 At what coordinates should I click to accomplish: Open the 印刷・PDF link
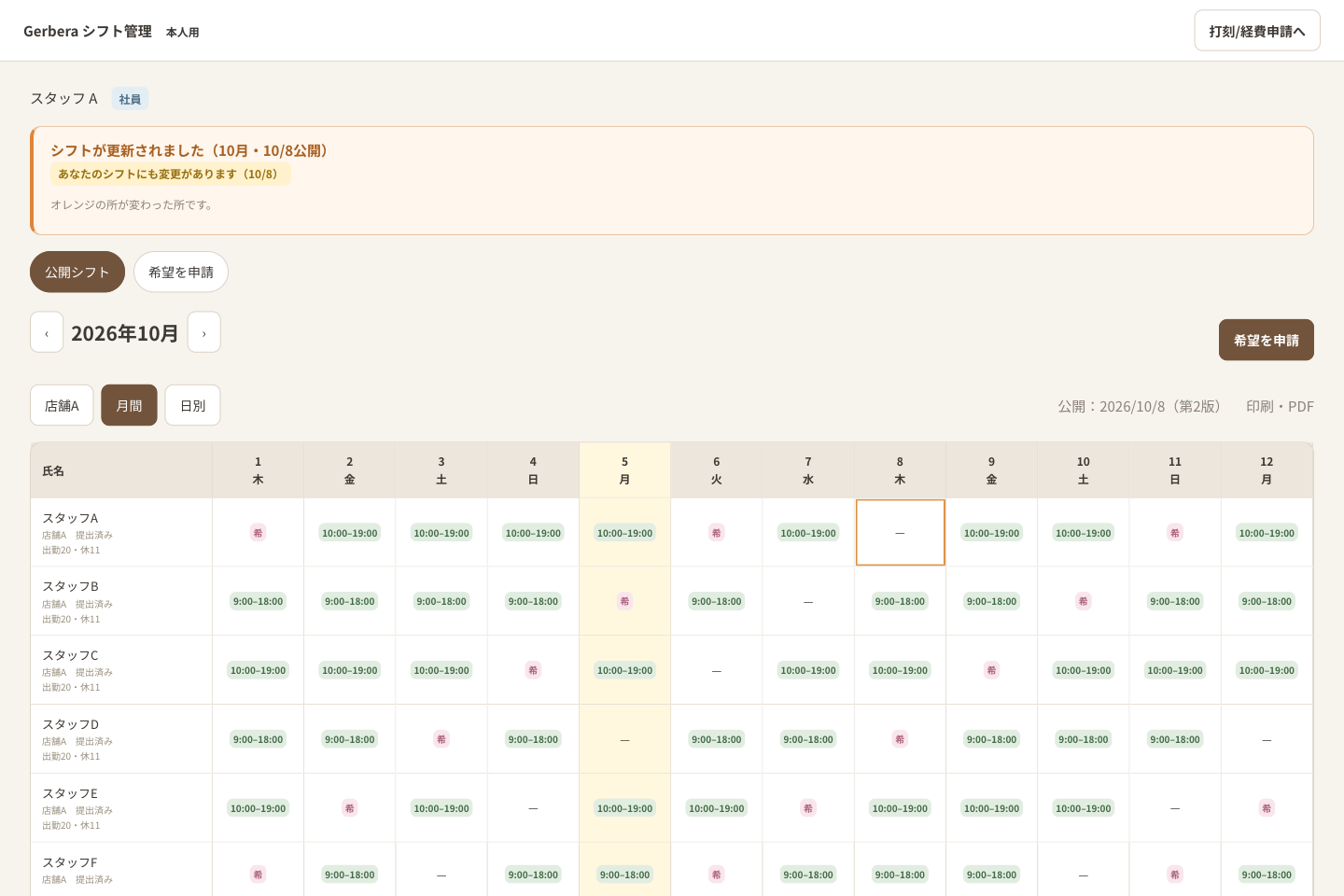pos(1280,406)
